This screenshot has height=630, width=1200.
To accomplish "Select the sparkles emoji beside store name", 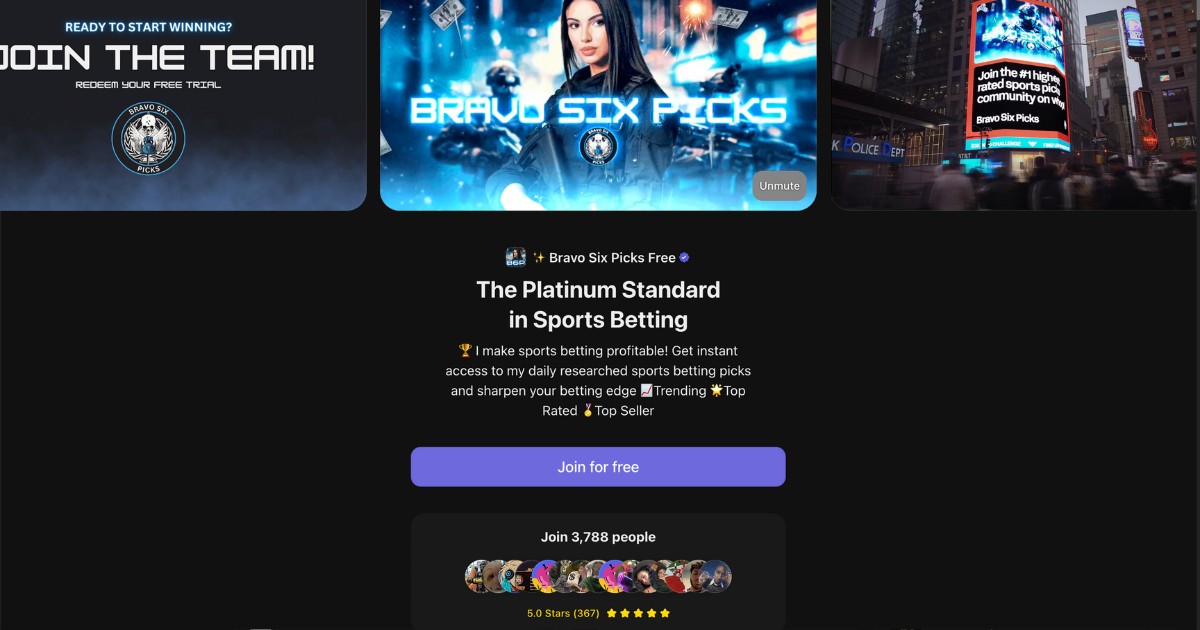I will point(538,257).
